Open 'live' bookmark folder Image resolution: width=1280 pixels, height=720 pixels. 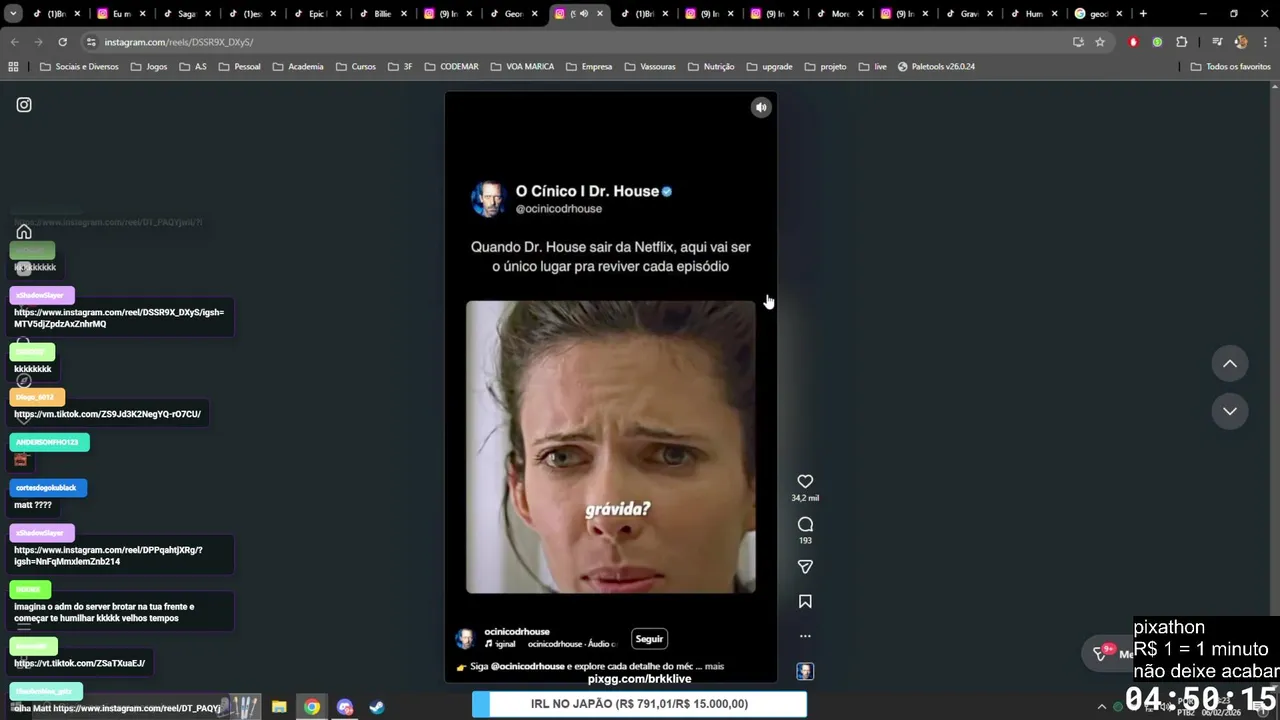click(x=873, y=67)
